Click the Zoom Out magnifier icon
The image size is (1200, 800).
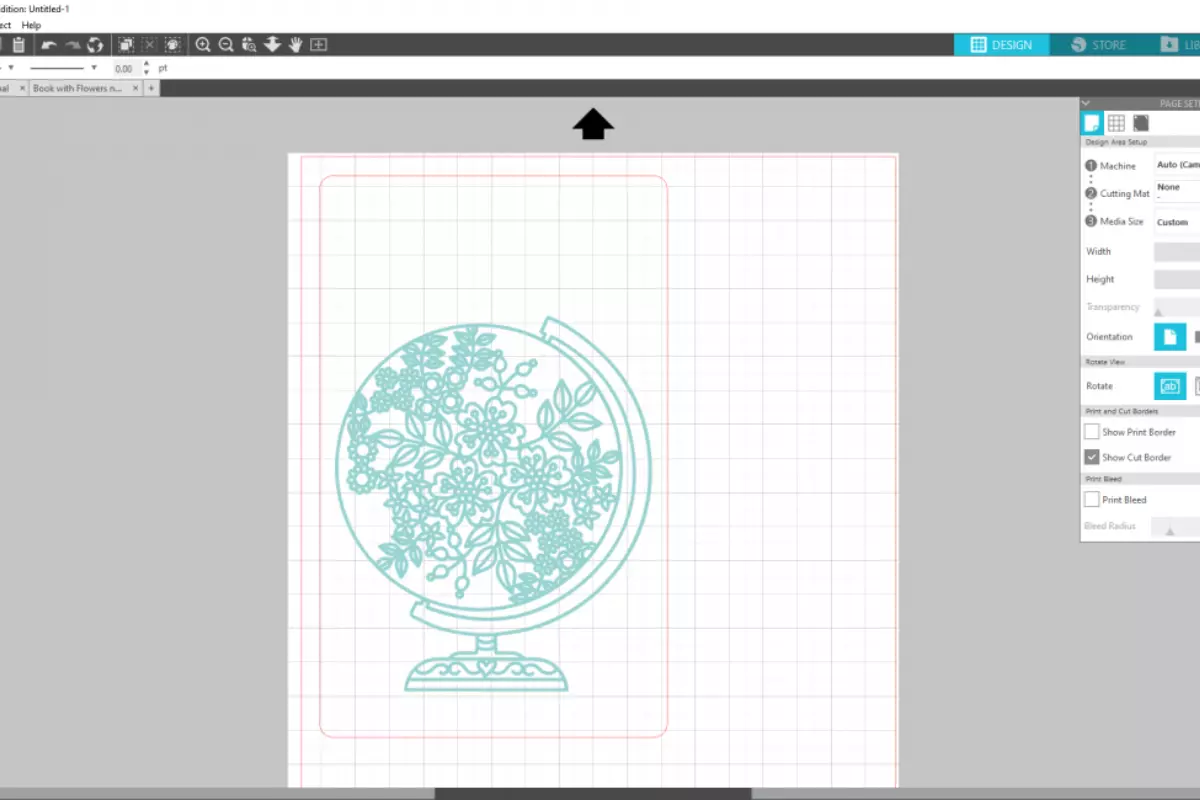coord(226,45)
